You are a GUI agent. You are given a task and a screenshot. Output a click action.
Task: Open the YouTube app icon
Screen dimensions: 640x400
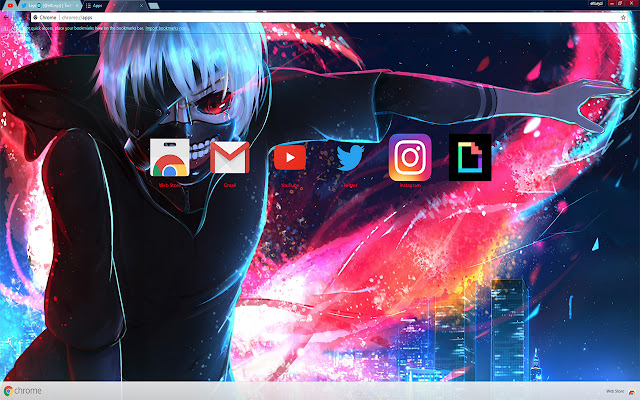coord(290,157)
